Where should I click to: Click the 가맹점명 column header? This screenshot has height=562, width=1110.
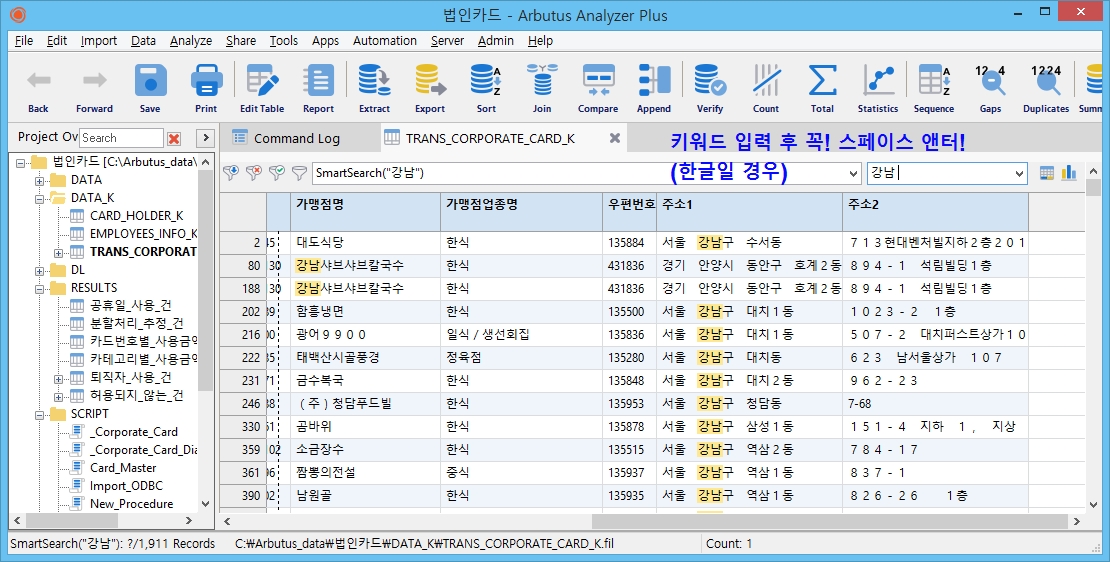pyautogui.click(x=365, y=211)
